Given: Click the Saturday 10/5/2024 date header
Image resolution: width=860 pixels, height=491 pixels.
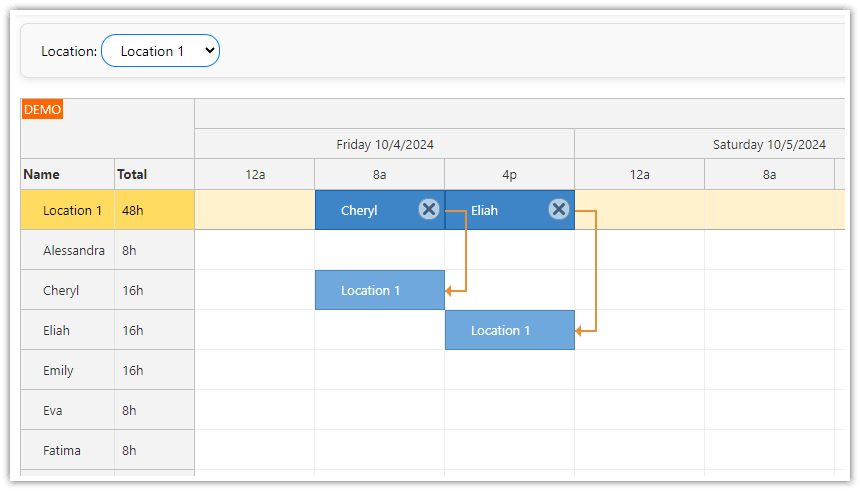Looking at the screenshot, I should point(769,144).
